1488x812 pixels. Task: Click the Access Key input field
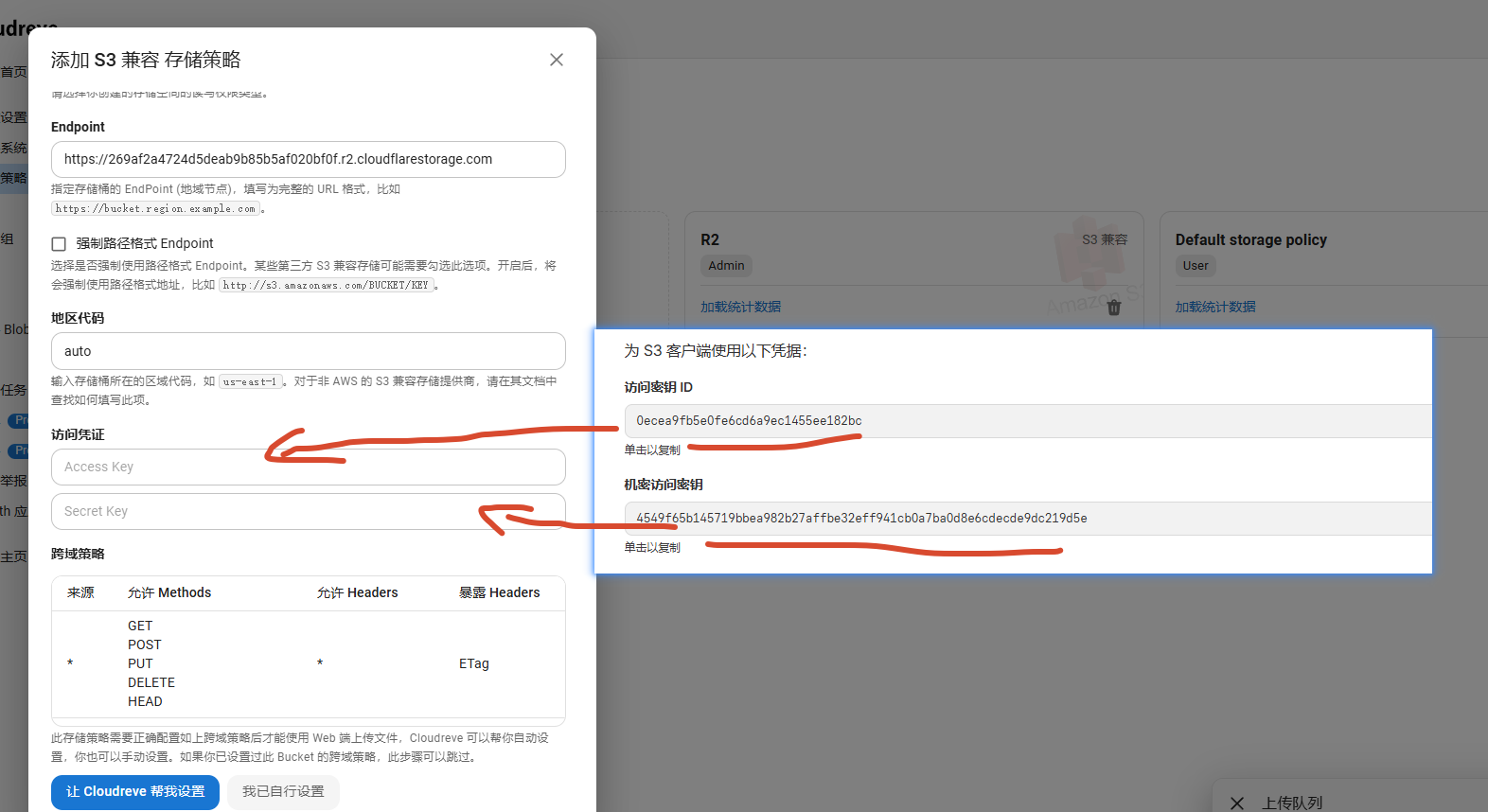pos(309,467)
